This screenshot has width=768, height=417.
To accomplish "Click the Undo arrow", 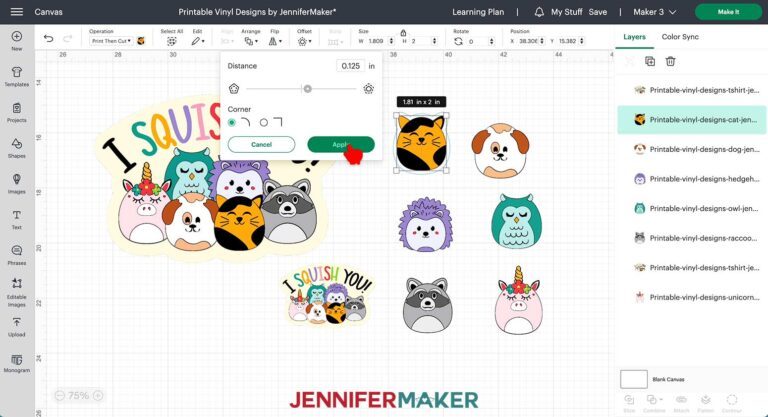I will point(48,38).
